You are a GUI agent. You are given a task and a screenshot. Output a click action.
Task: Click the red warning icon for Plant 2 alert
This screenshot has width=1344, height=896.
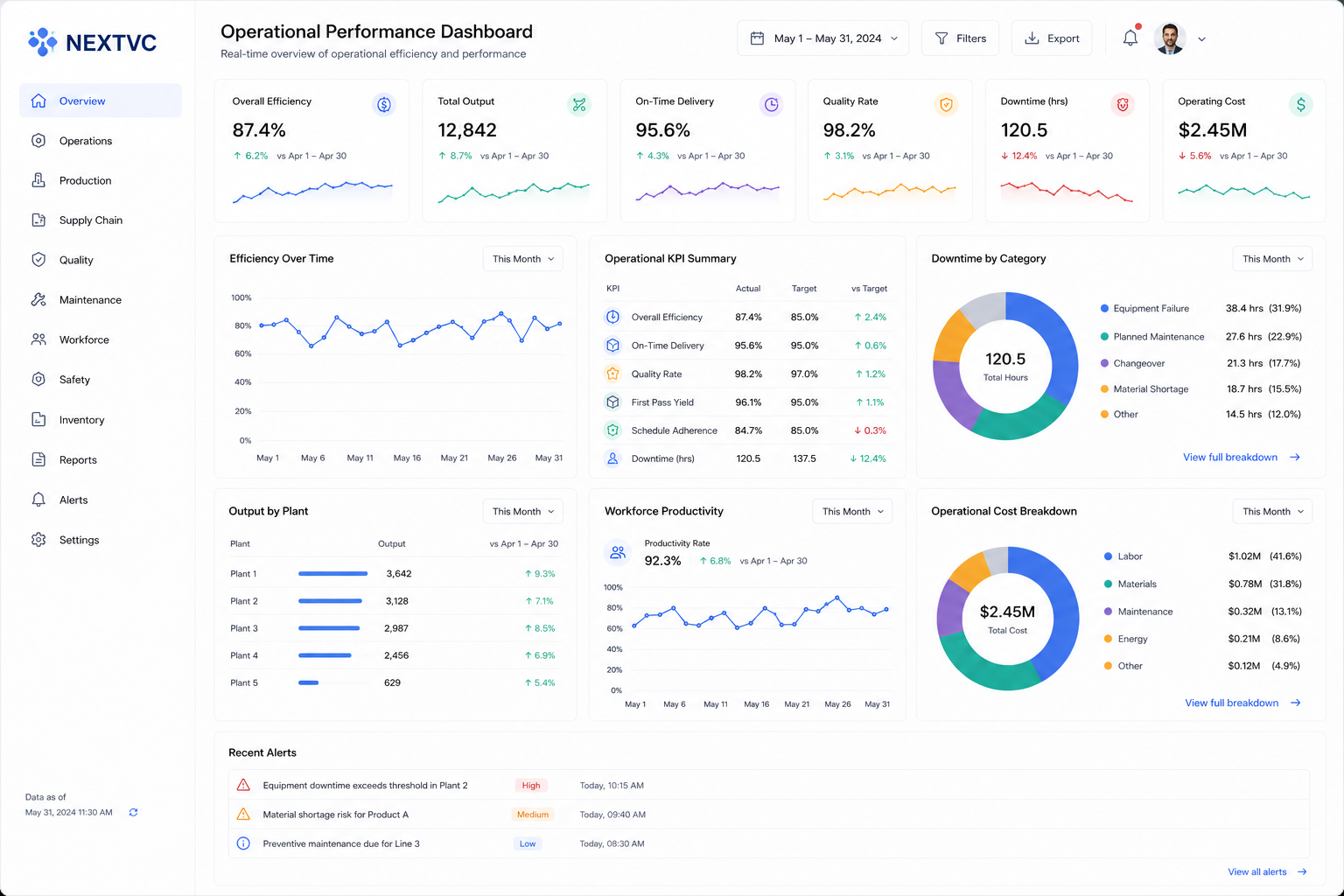coord(243,785)
